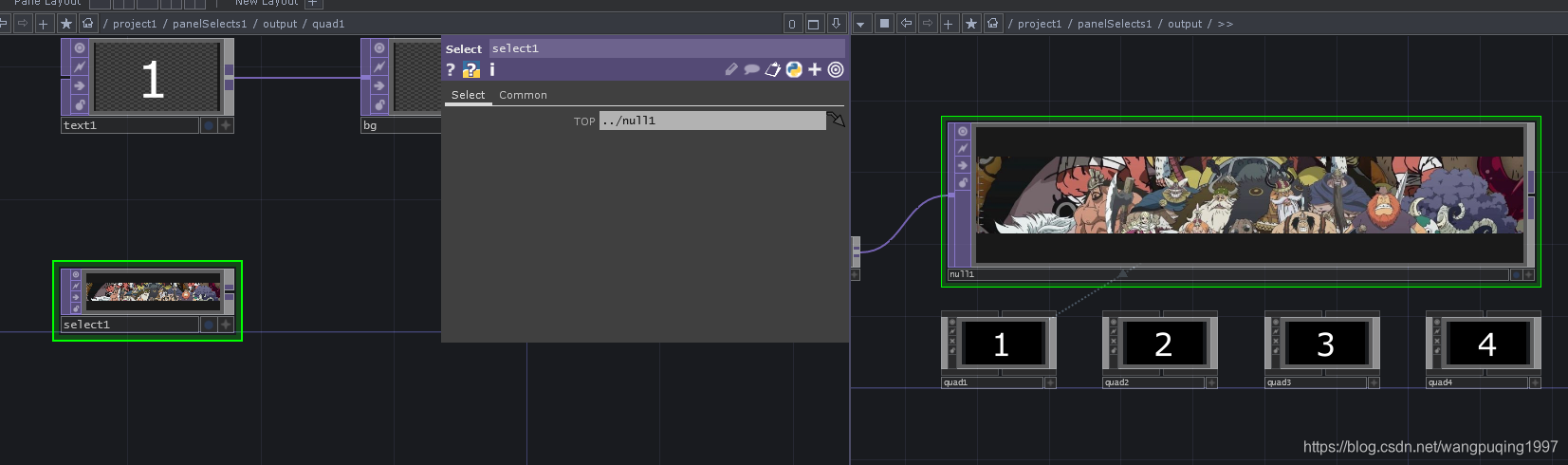Click the arrow picker next to TOP field
Screen dimensions: 1568x465
(x=836, y=121)
